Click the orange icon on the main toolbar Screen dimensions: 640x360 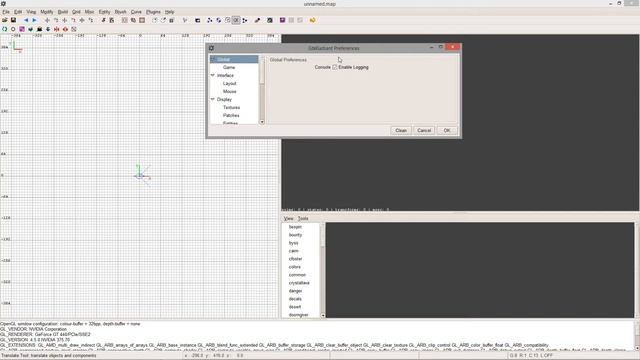[312, 20]
